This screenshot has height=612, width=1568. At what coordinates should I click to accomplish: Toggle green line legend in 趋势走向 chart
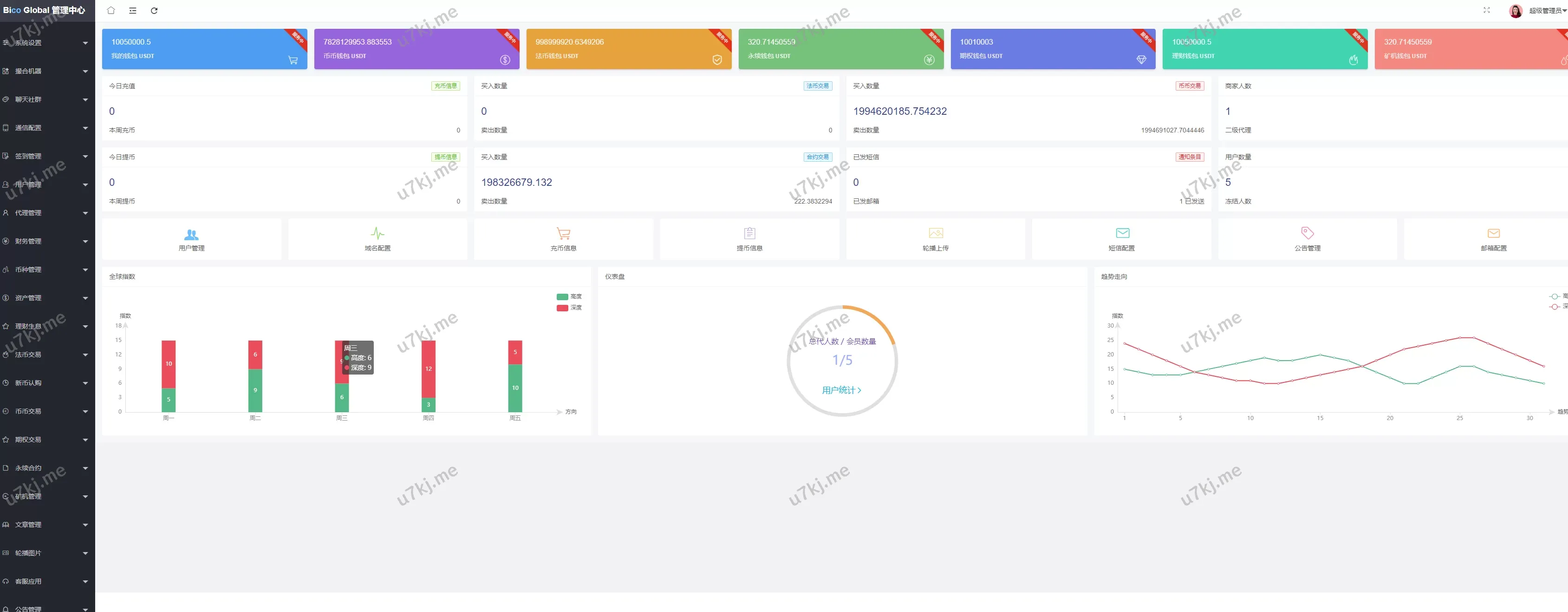point(1555,296)
